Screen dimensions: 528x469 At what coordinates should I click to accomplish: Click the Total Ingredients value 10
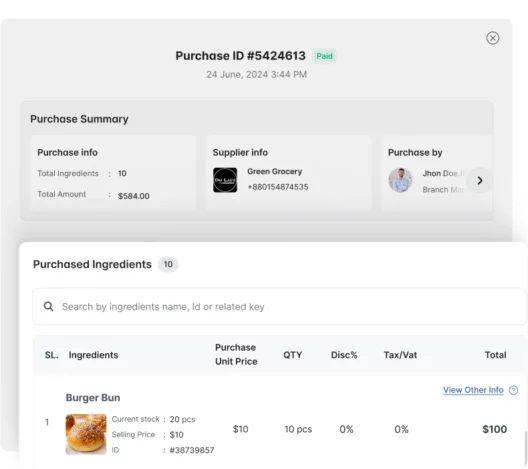[122, 173]
